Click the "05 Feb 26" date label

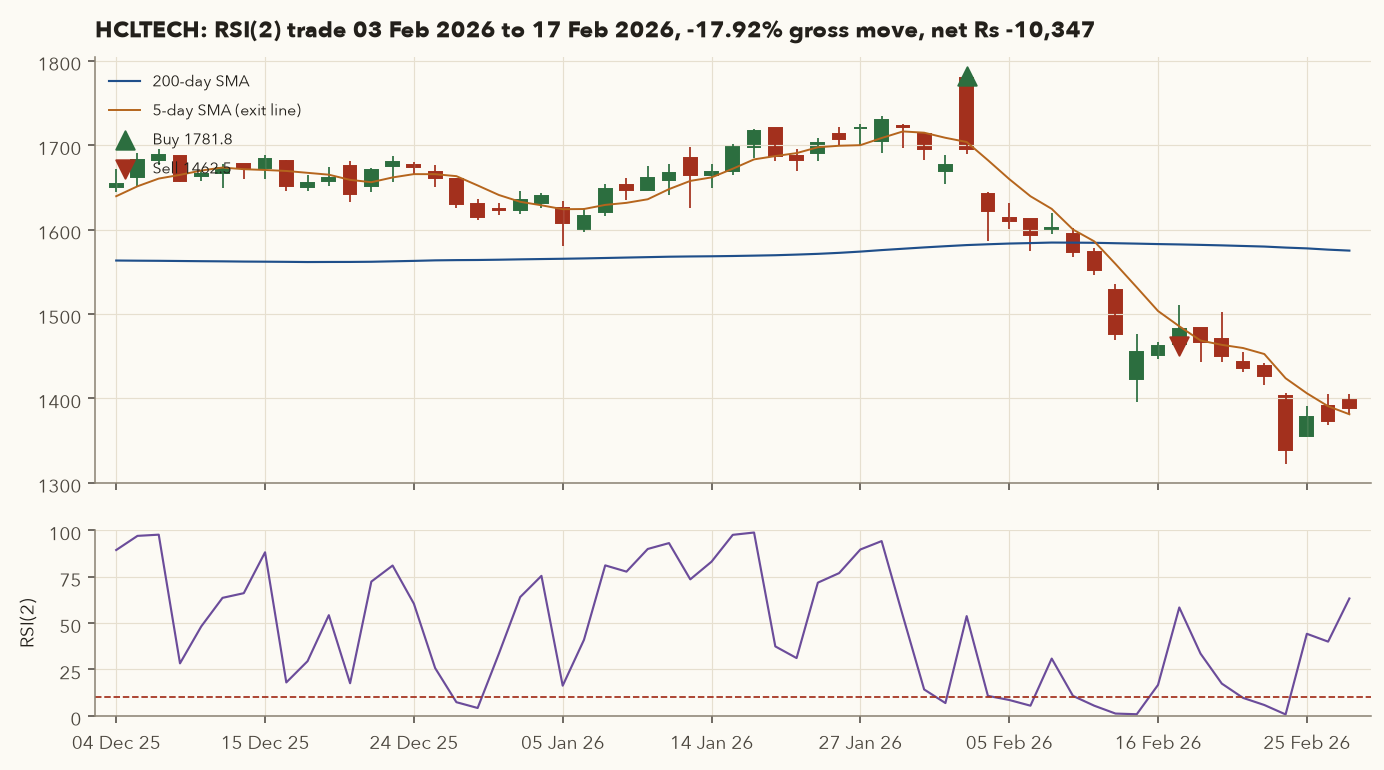[x=1009, y=744]
